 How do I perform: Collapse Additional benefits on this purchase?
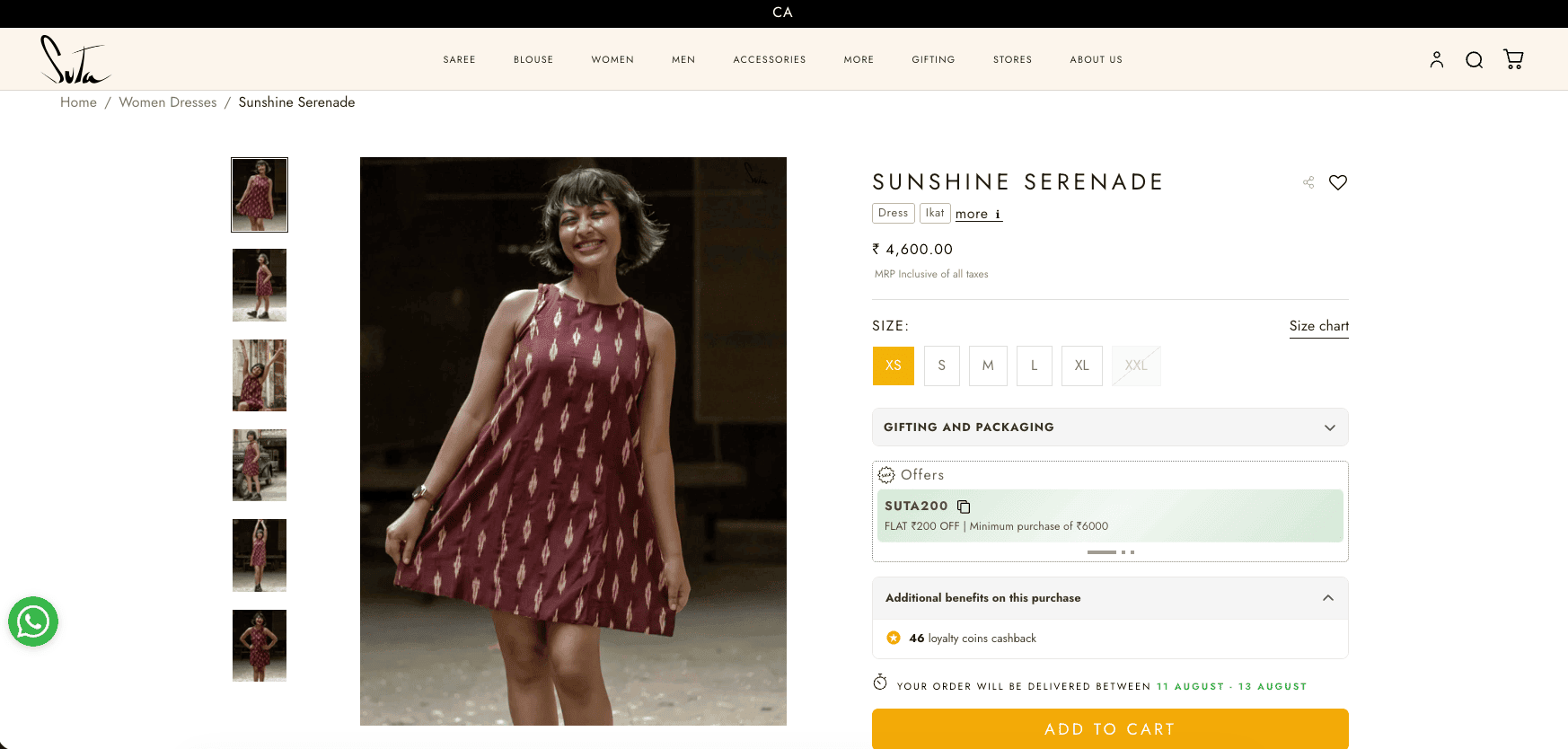coord(1110,598)
